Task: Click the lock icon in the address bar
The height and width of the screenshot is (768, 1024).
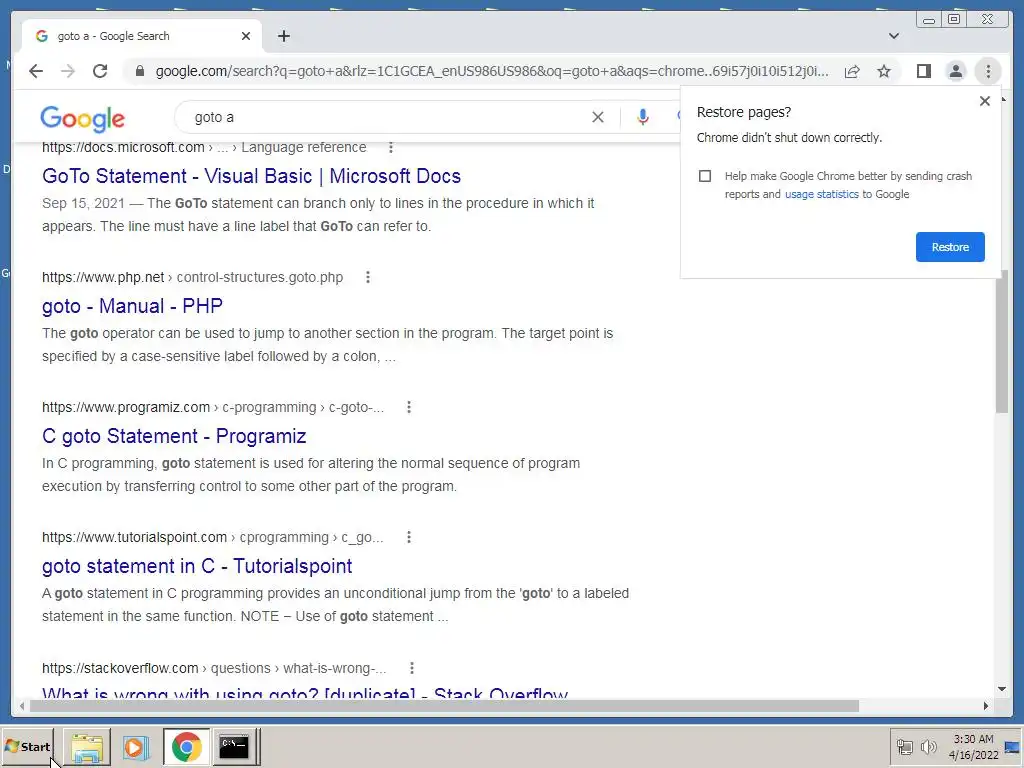Action: point(140,71)
